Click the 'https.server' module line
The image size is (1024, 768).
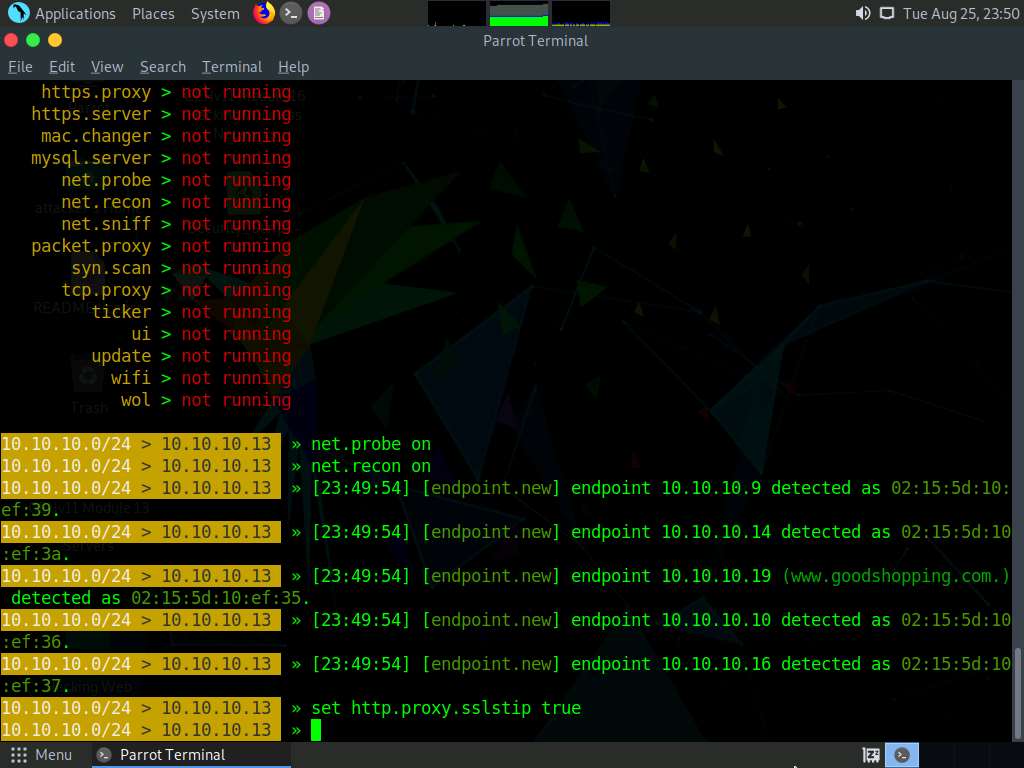[x=161, y=114]
